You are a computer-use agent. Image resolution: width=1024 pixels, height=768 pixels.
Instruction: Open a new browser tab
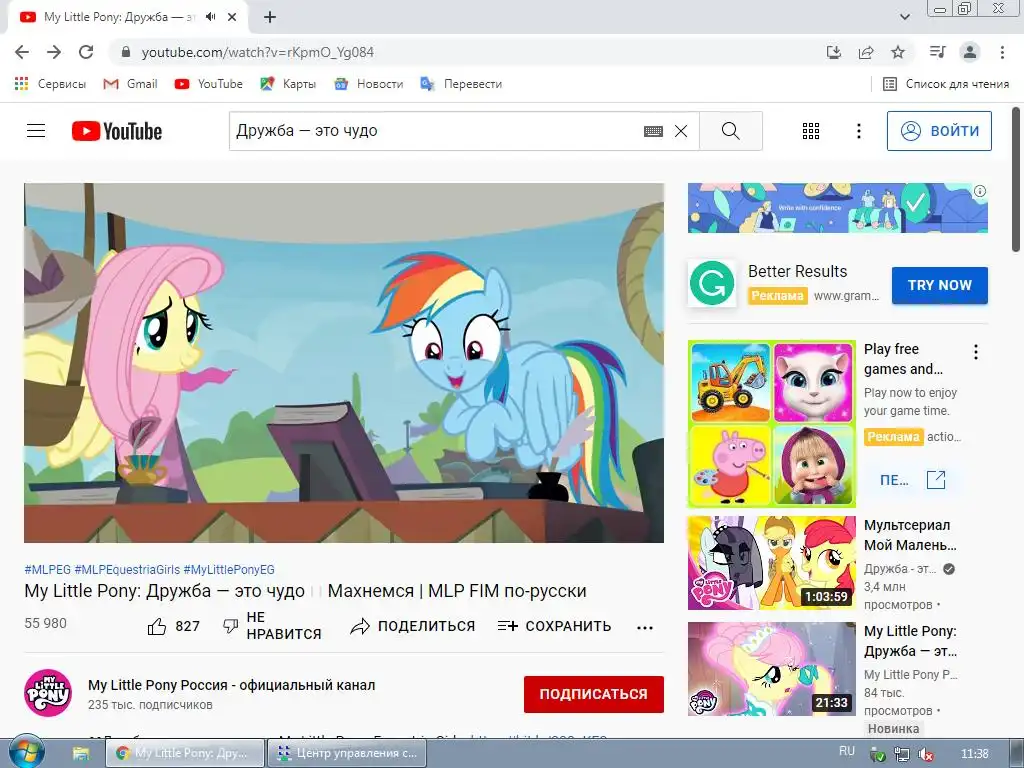coord(270,17)
